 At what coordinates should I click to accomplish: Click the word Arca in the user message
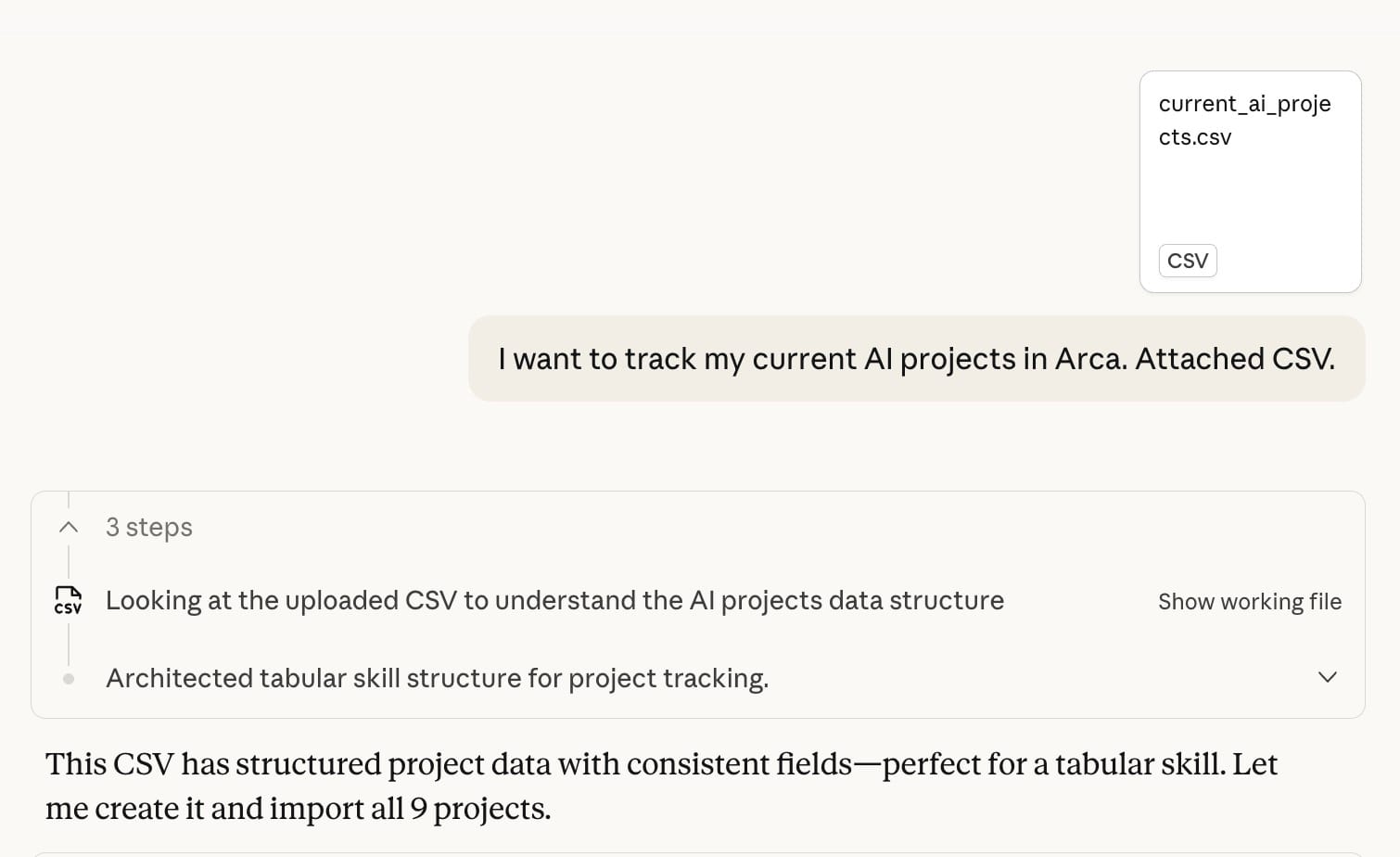click(1090, 359)
